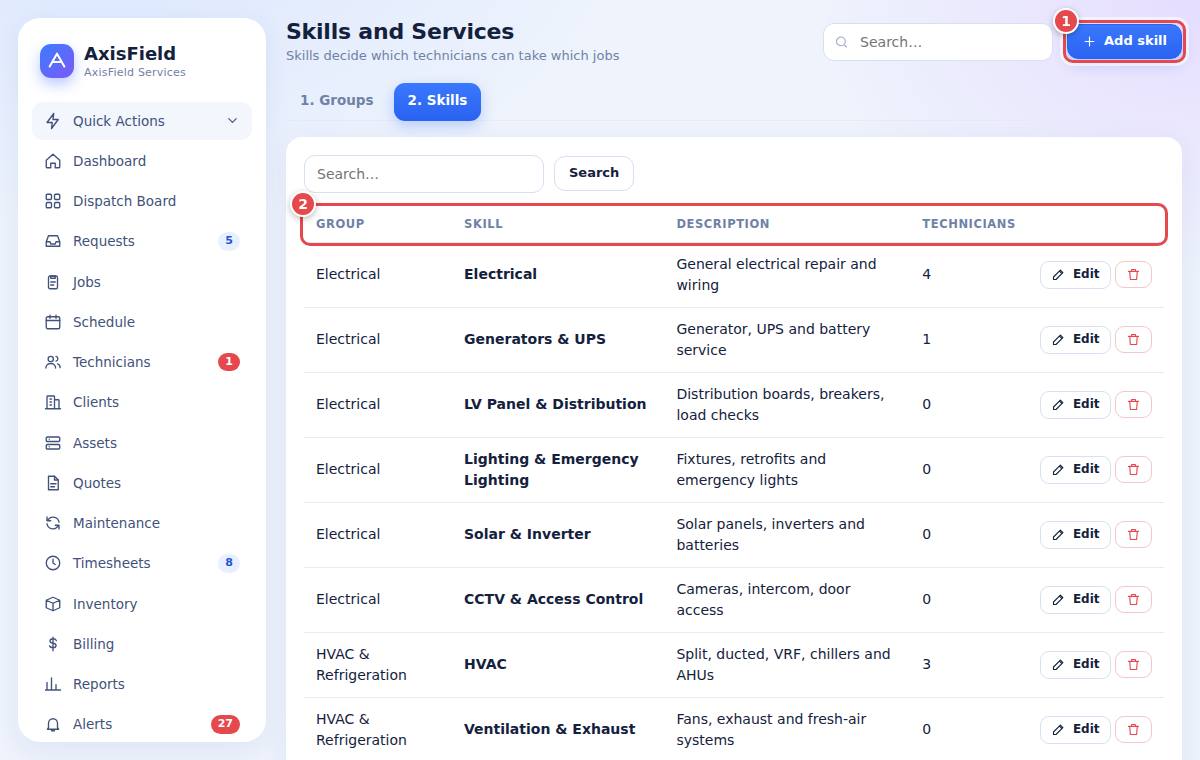Go to Billing
This screenshot has height=760, width=1200.
(142, 644)
